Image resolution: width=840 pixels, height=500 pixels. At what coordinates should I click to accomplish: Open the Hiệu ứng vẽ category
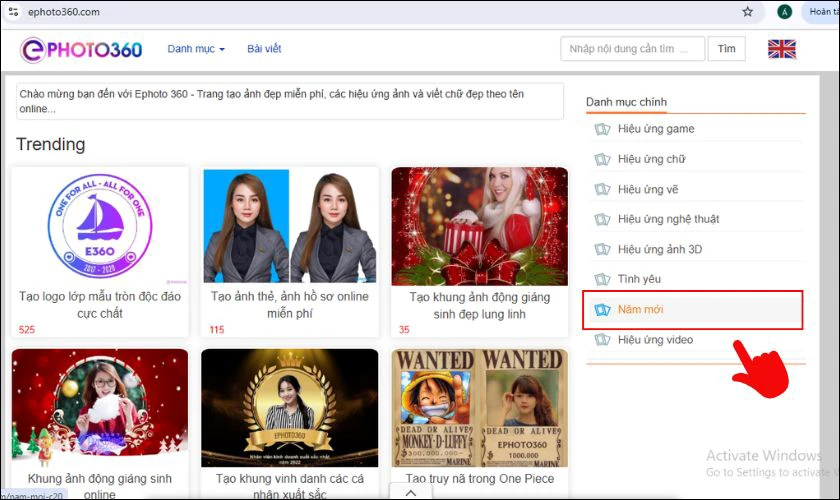[648, 189]
